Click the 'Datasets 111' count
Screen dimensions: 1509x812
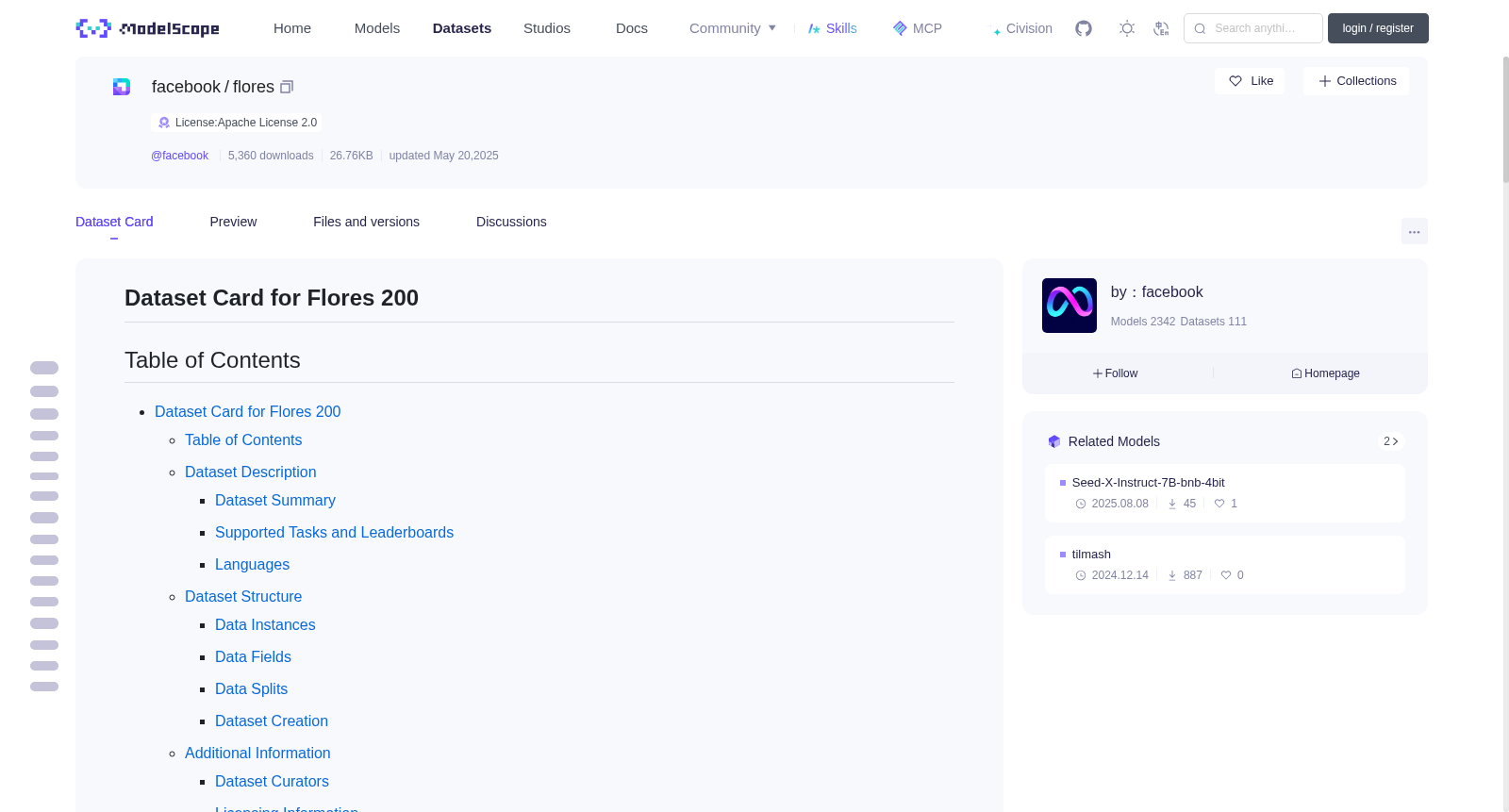click(1213, 322)
